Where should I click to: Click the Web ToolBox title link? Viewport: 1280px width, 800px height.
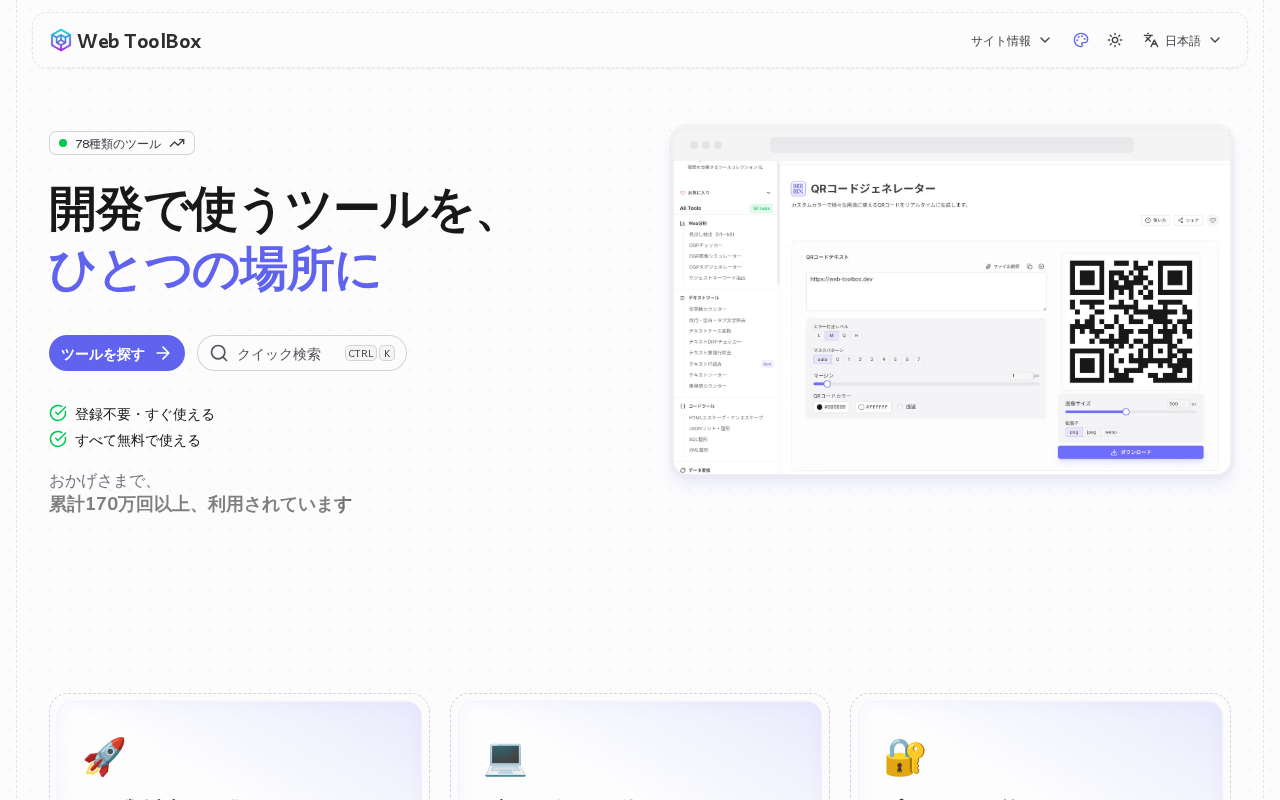click(139, 41)
